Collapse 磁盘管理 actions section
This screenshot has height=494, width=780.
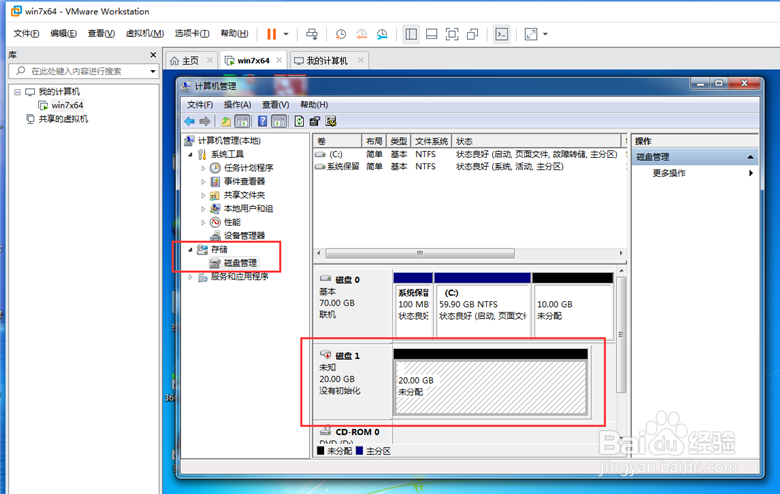[750, 157]
